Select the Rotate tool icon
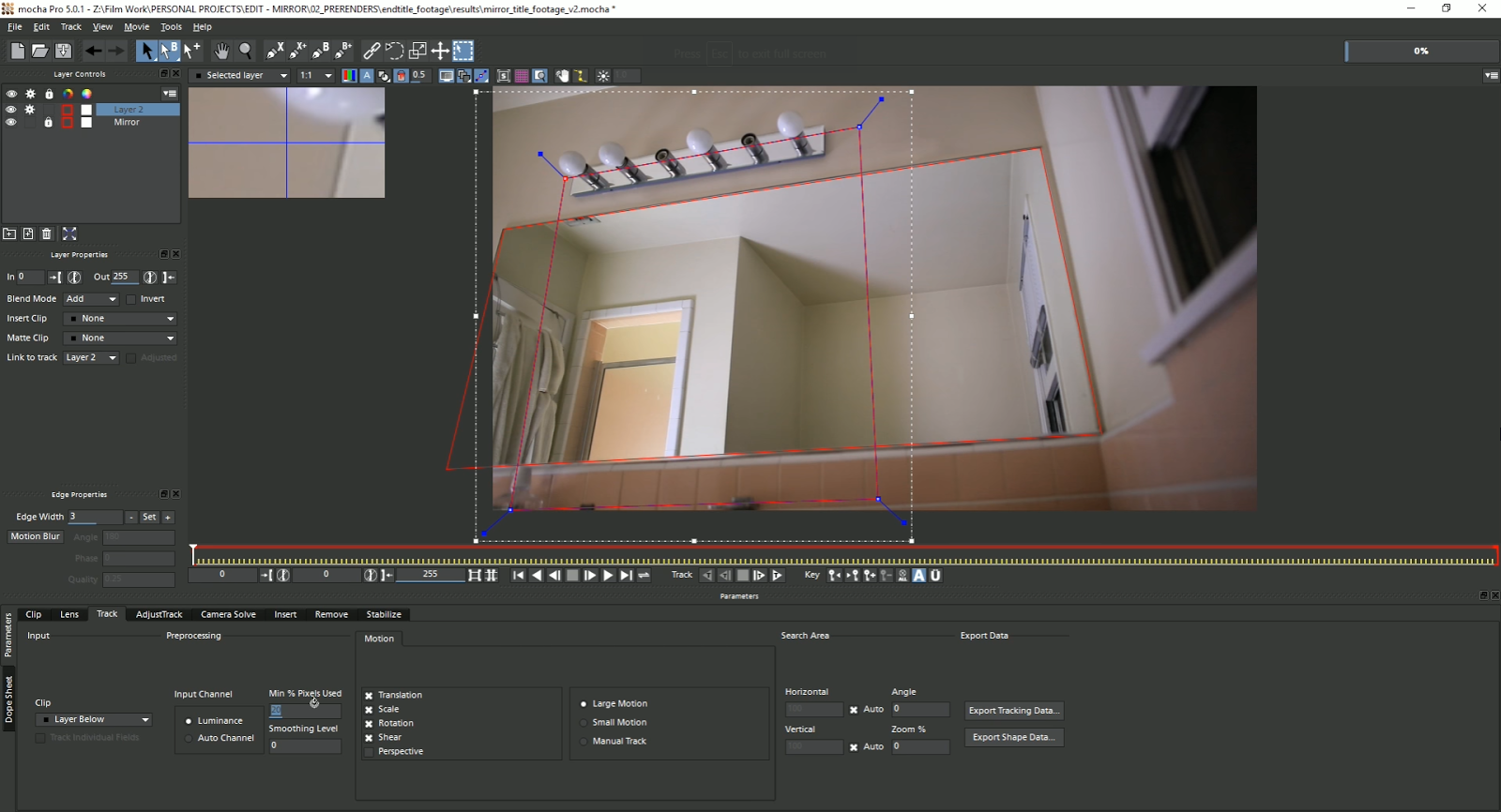Screen dimensions: 1501x812 click(x=395, y=51)
